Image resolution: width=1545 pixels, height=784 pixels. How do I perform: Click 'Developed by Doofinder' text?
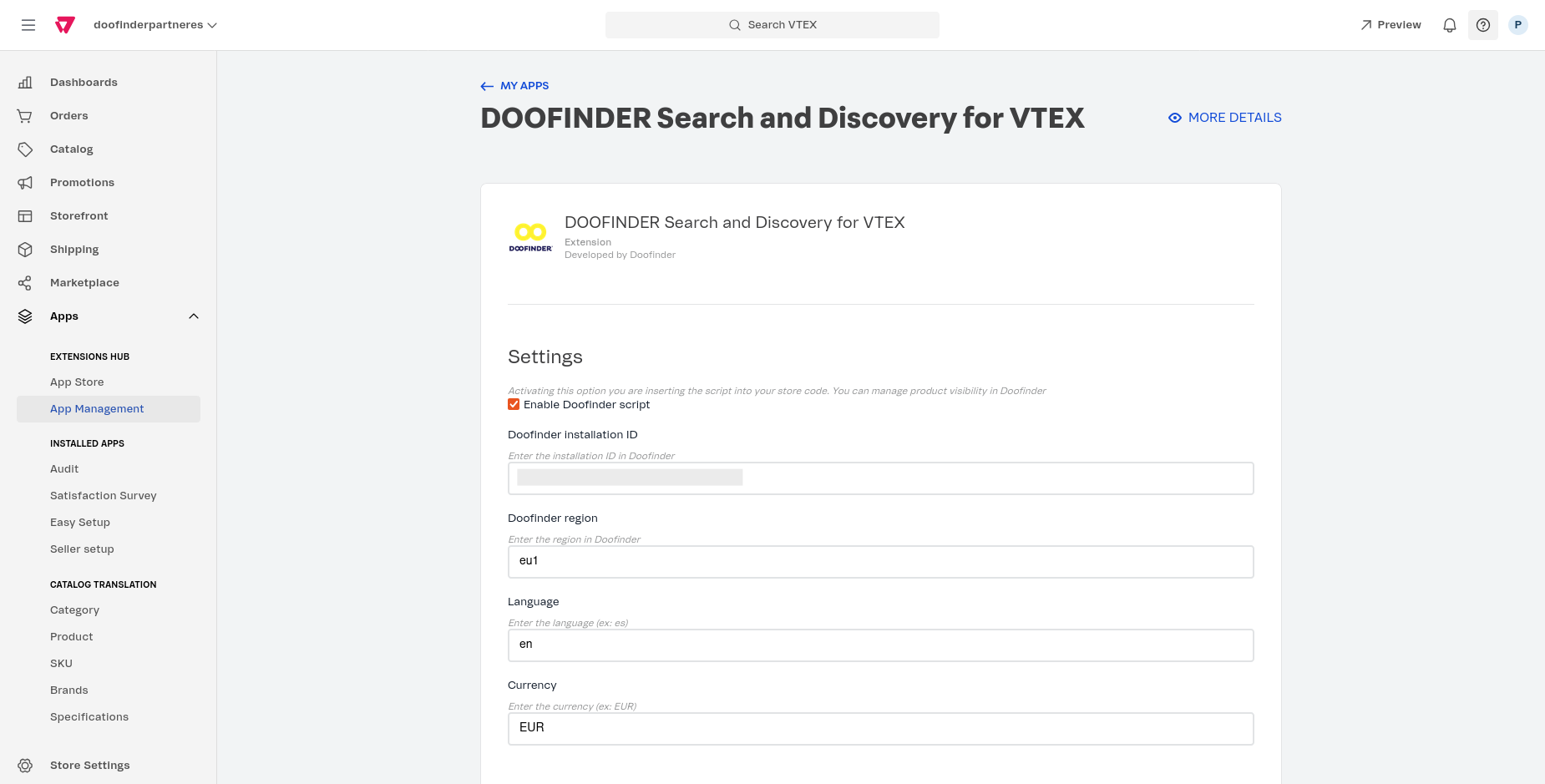pyautogui.click(x=620, y=255)
